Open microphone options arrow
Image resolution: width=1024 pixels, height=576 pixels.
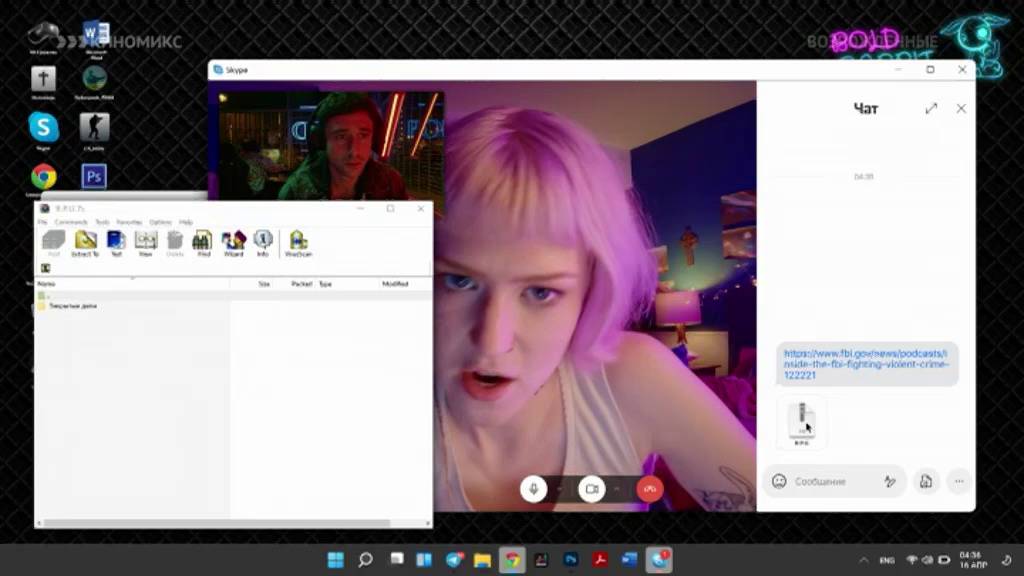[560, 488]
